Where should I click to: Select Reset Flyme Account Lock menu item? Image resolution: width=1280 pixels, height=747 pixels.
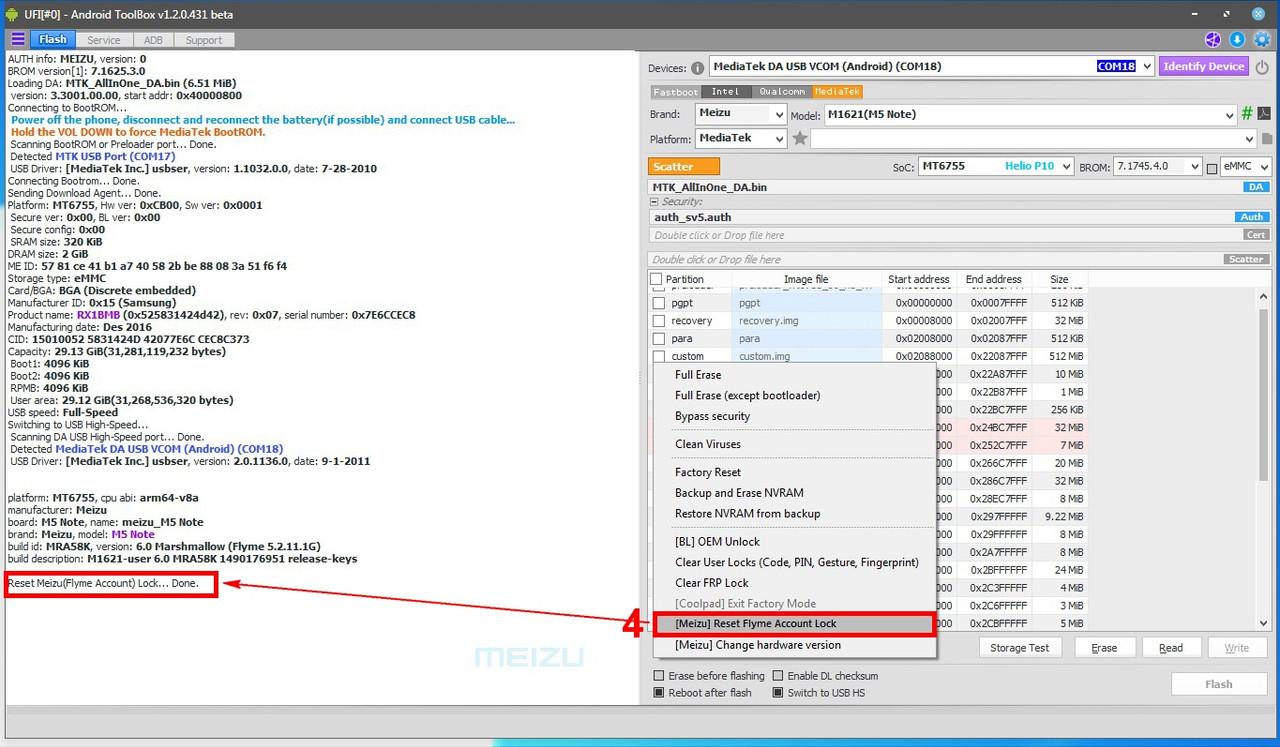(756, 624)
